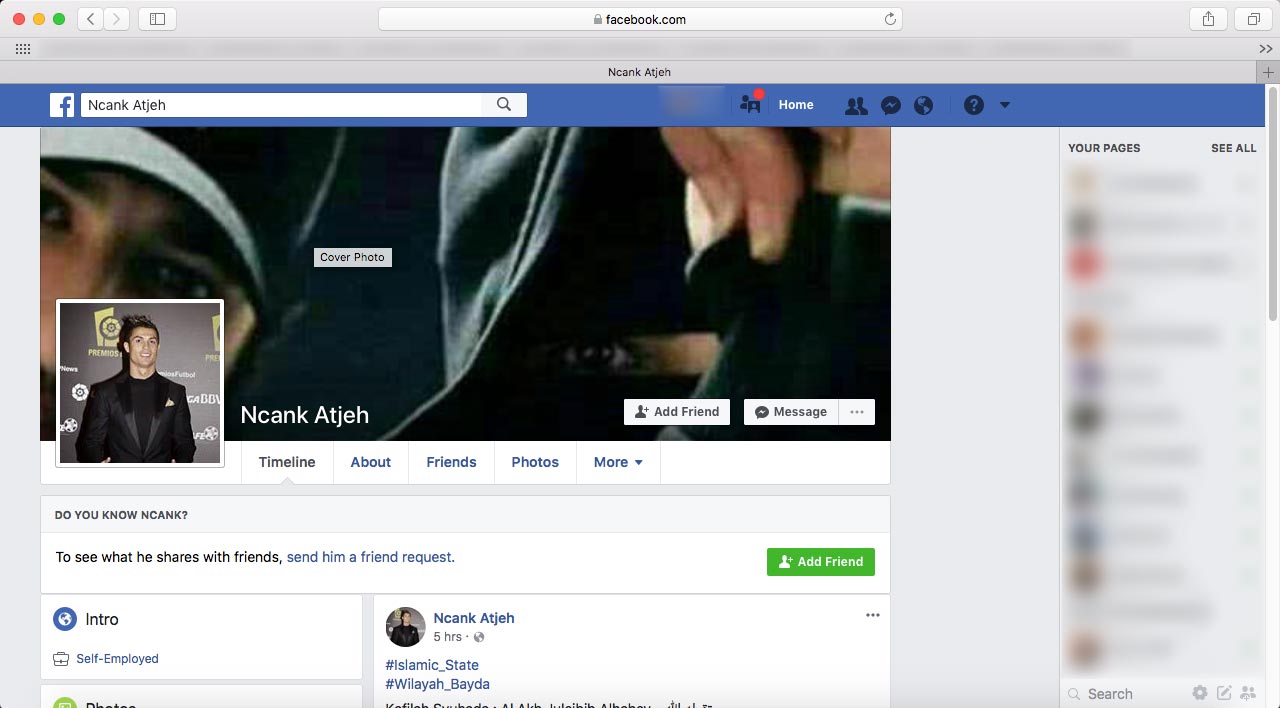Click the Facebook search input field
The height and width of the screenshot is (708, 1280).
tap(280, 105)
